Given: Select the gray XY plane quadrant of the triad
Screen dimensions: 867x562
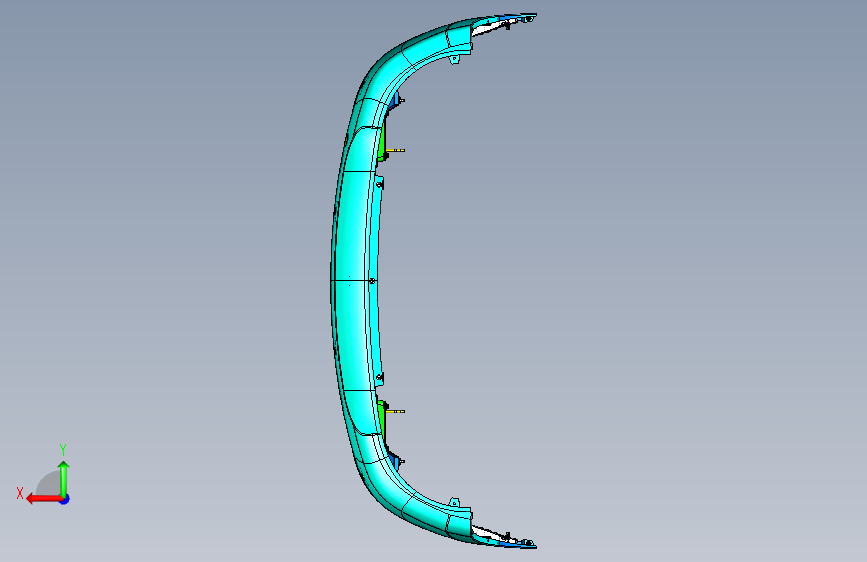Looking at the screenshot, I should point(49,484).
